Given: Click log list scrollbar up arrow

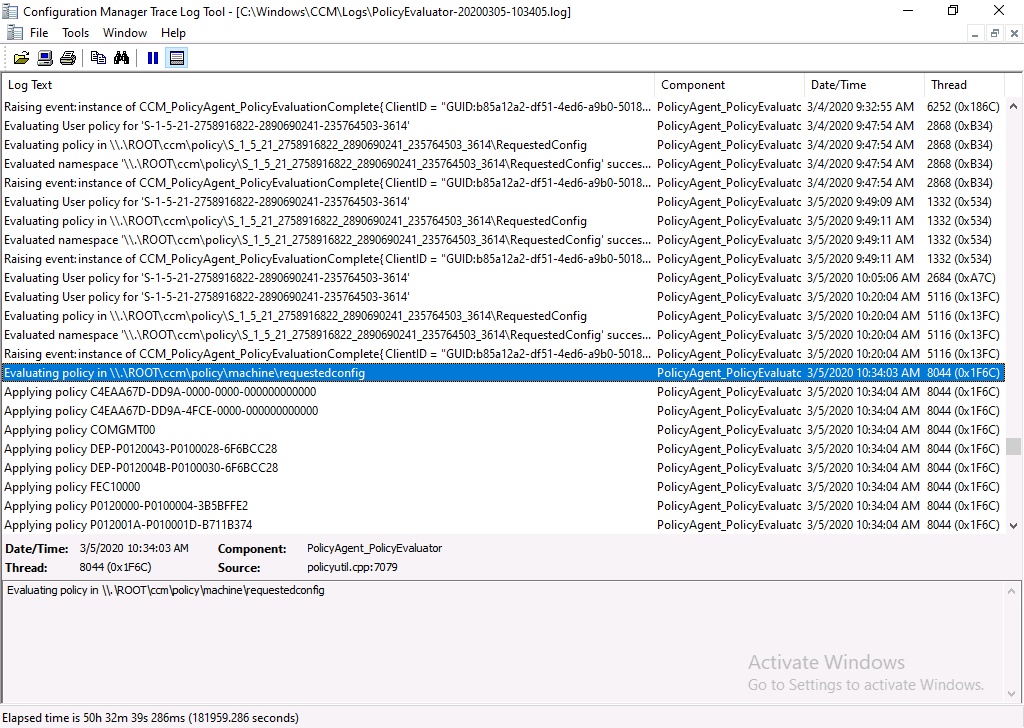Looking at the screenshot, I should (1013, 106).
